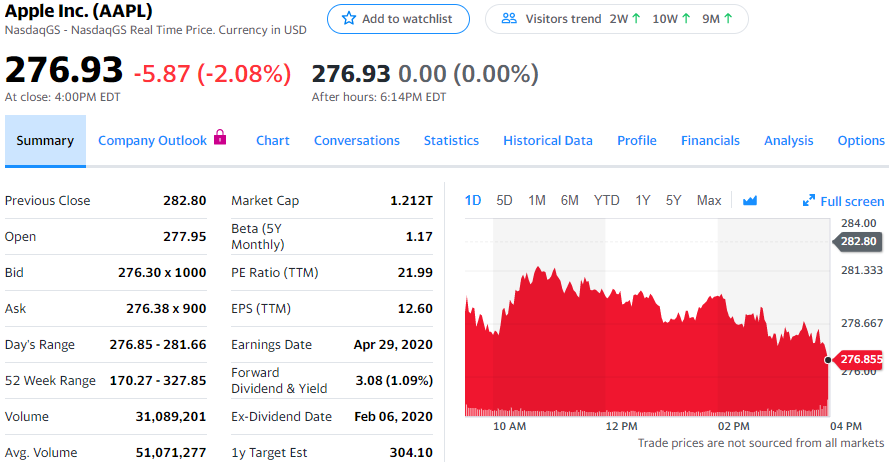Image resolution: width=889 pixels, height=462 pixels.
Task: Switch to the Chart tab
Action: pos(273,141)
